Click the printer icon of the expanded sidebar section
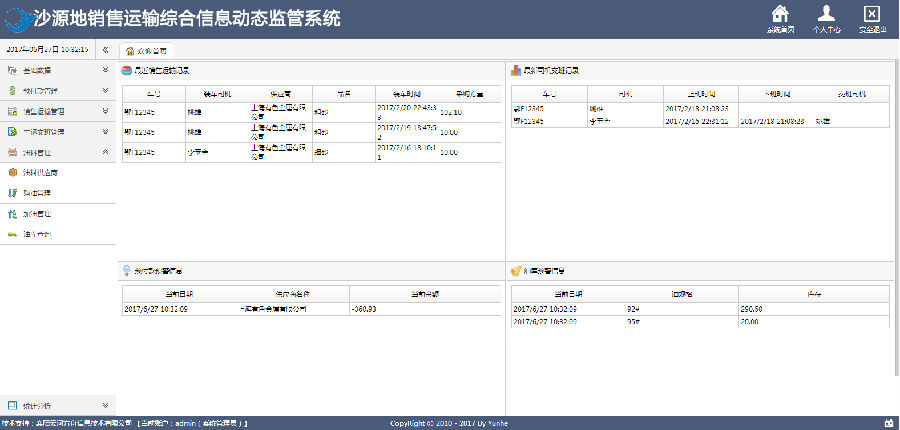Image resolution: width=900 pixels, height=430 pixels. coord(12,152)
